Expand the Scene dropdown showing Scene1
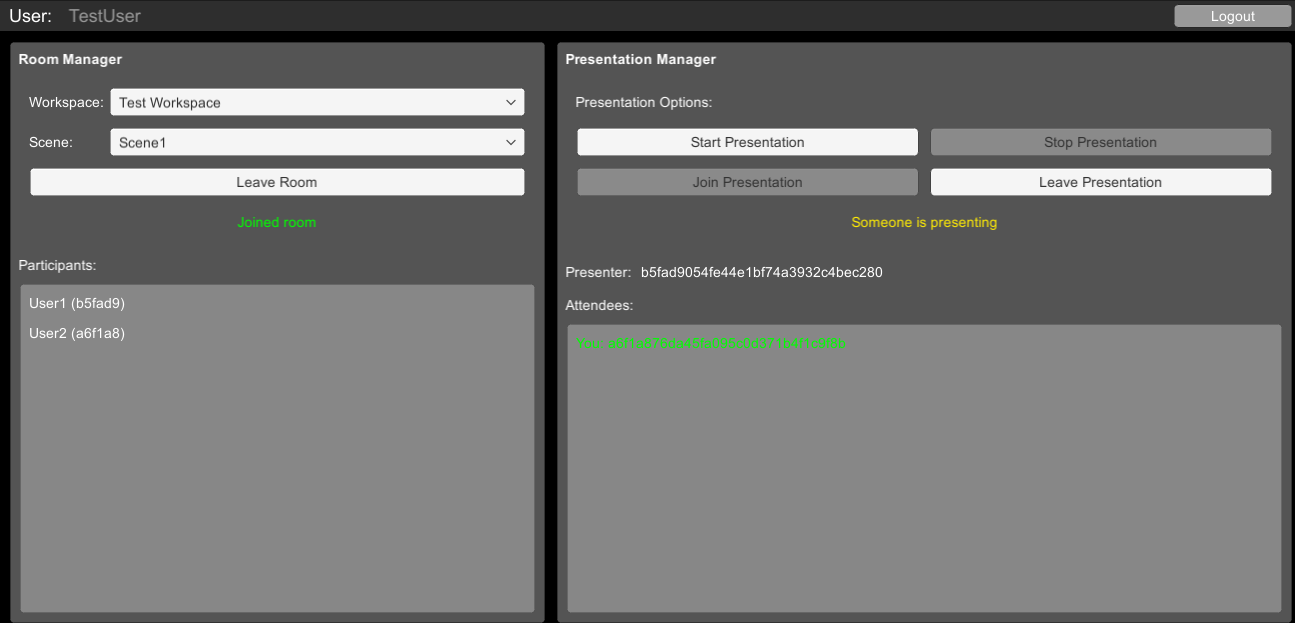 (x=317, y=142)
